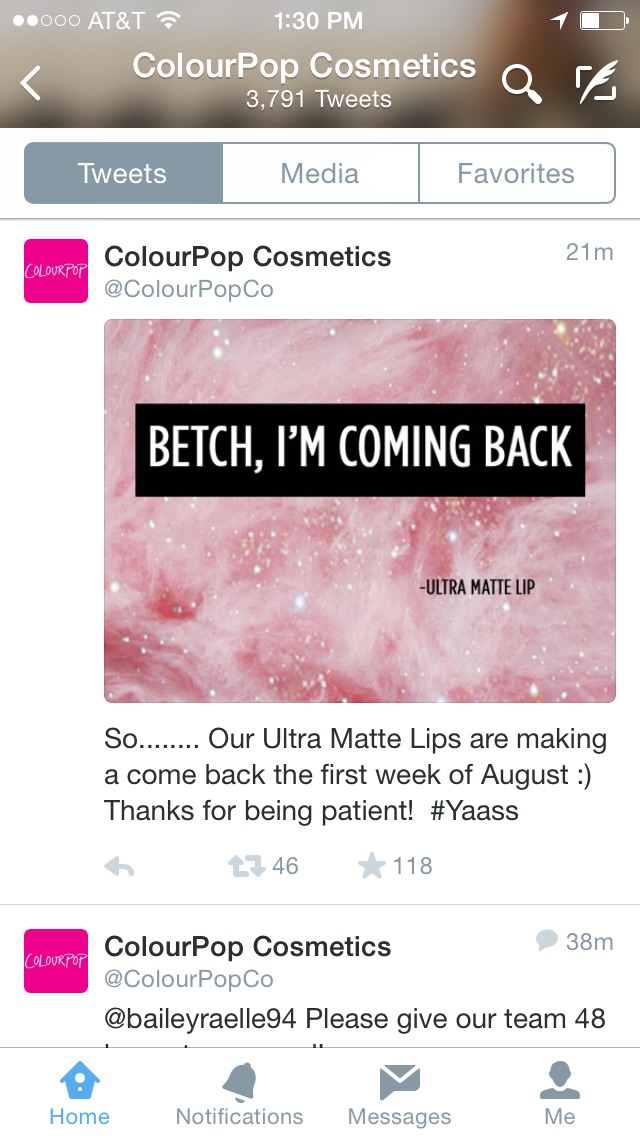Compose a new tweet with quill icon
The width and height of the screenshot is (640, 1136).
coord(596,82)
